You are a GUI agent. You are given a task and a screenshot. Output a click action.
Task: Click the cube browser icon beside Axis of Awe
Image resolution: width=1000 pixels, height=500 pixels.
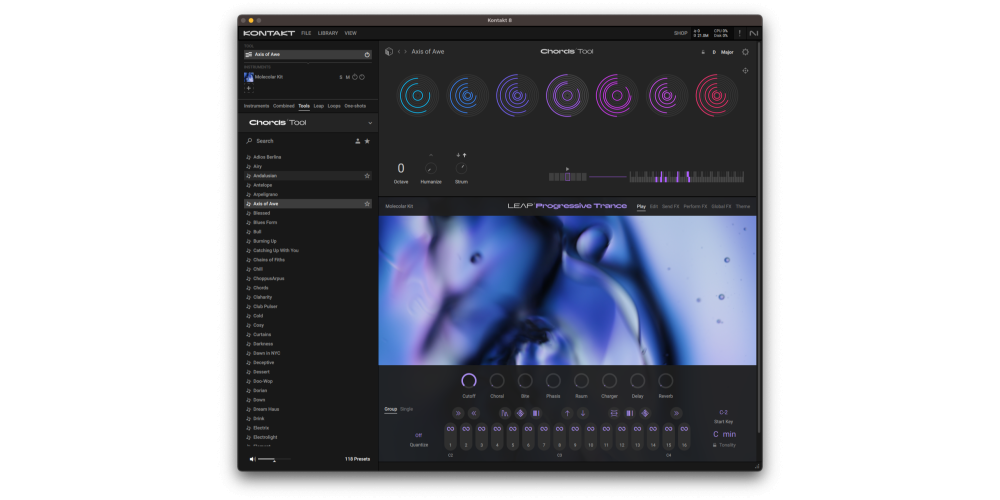pyautogui.click(x=389, y=52)
